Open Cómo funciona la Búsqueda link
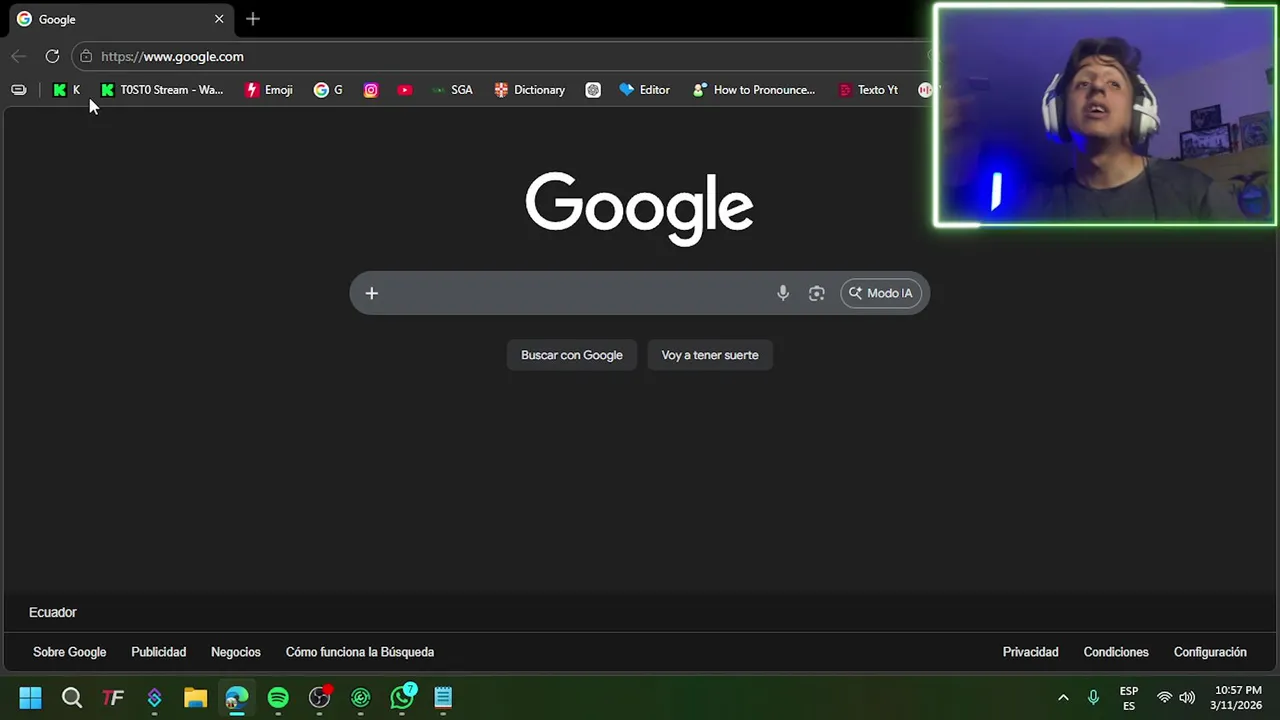Screen dimensions: 1280x720 point(360,652)
